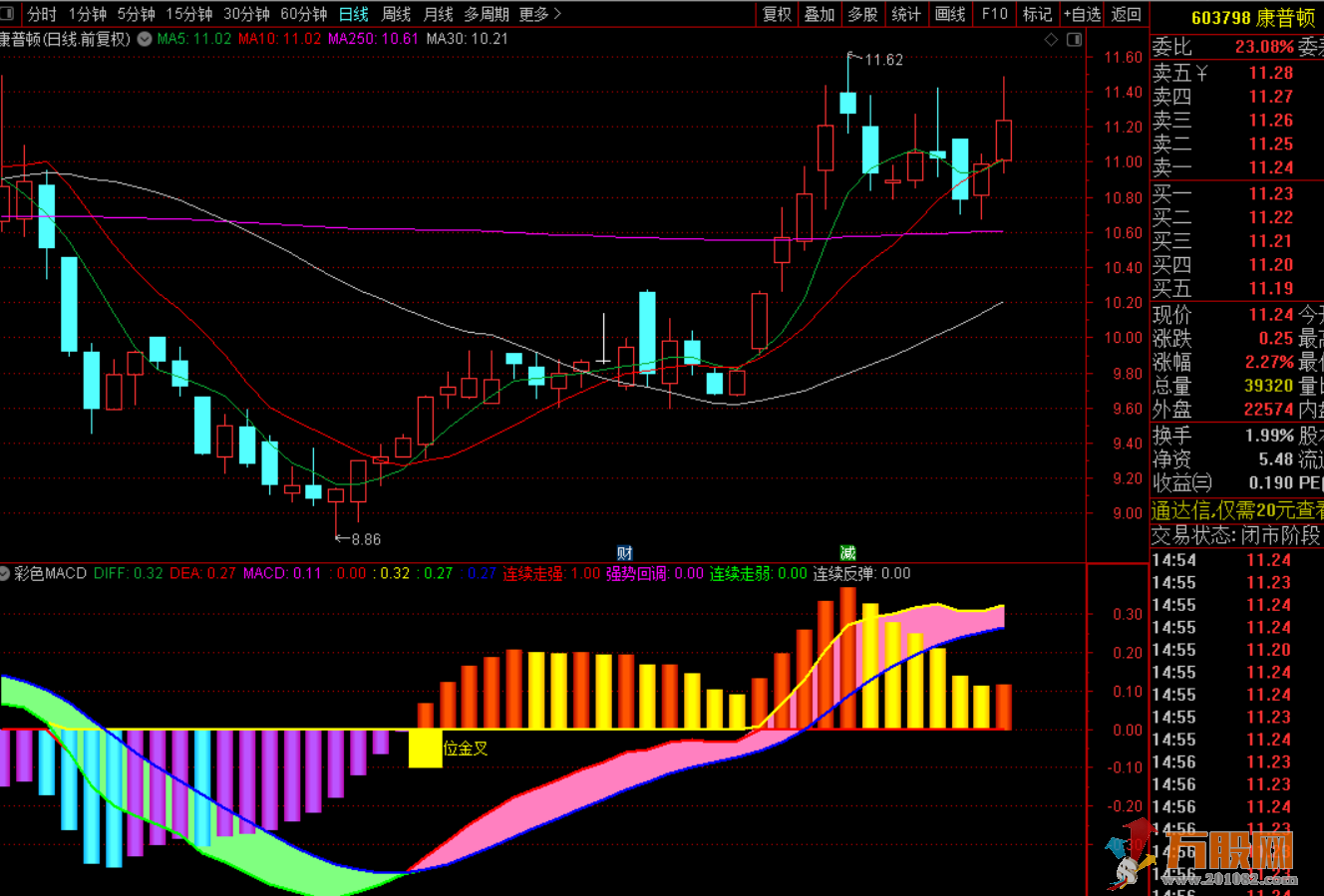This screenshot has width=1324, height=896.
Task: Click the yellow 位金叉 signal block
Action: (426, 748)
